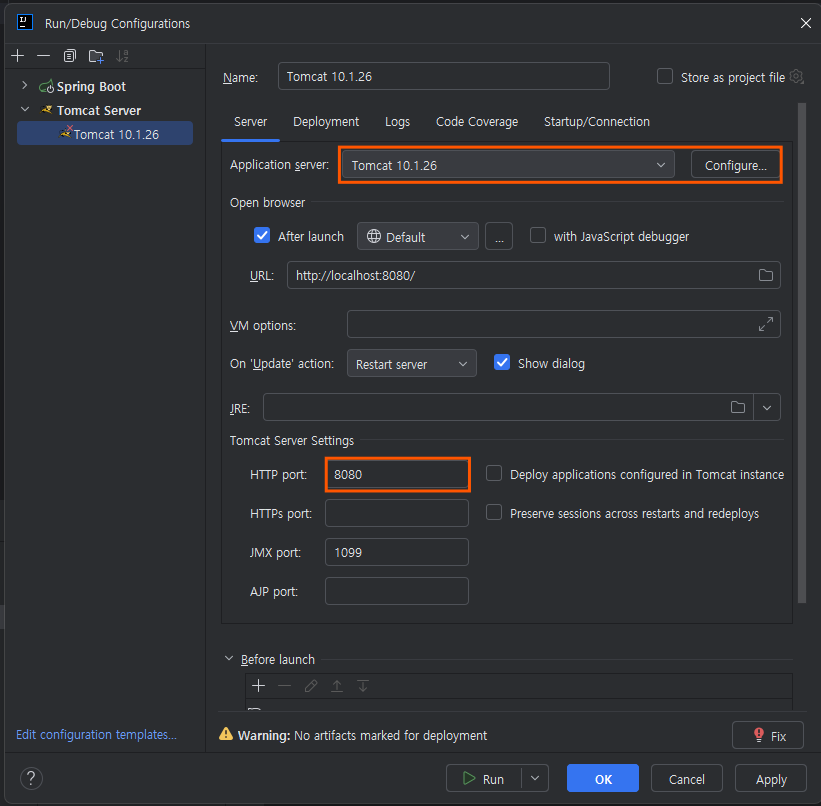821x806 pixels.
Task: Enable Deploy applications configured in Tomcat instance
Action: coord(493,473)
